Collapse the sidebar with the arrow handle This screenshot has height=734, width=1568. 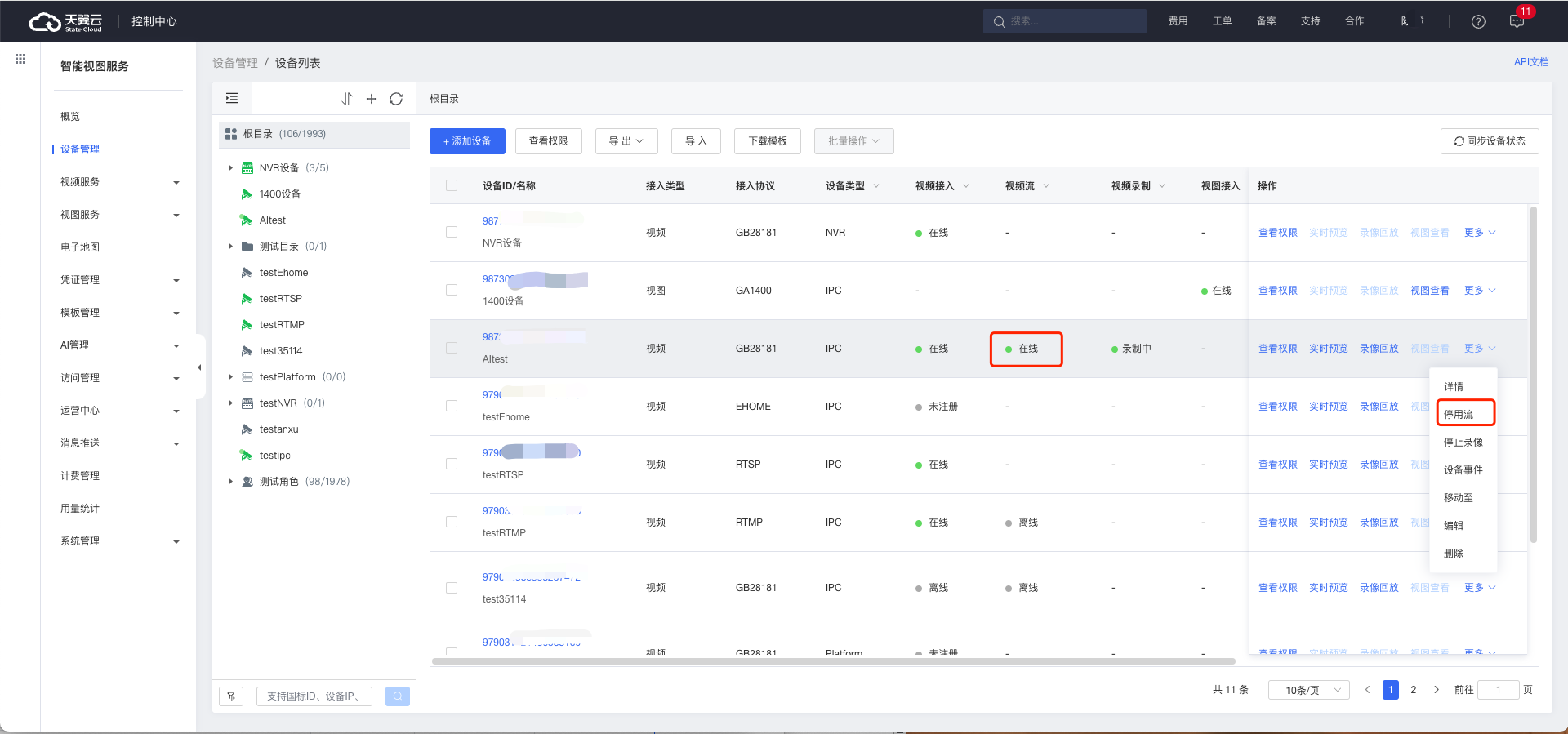200,367
